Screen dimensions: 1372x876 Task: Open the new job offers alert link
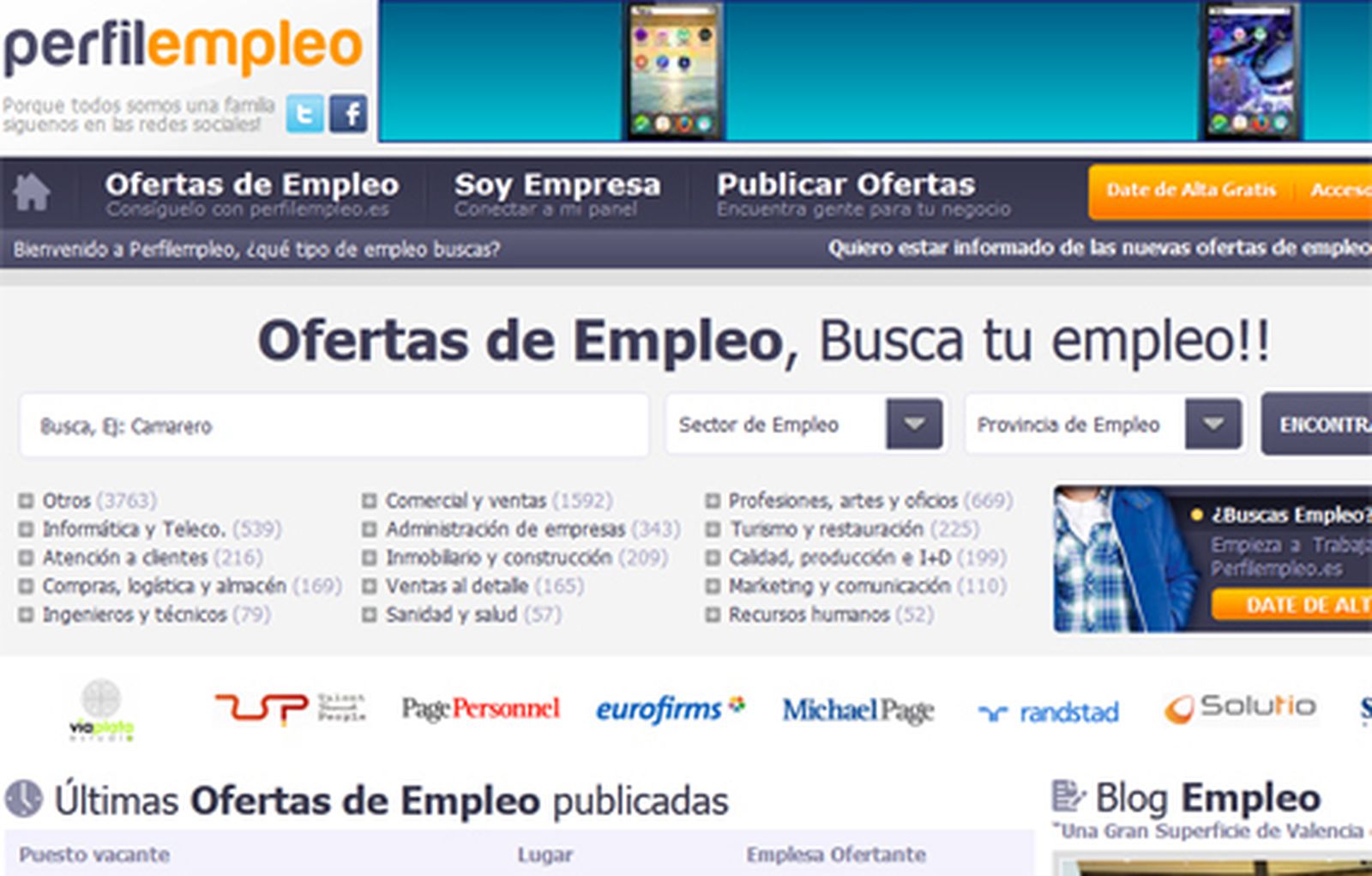(1099, 249)
